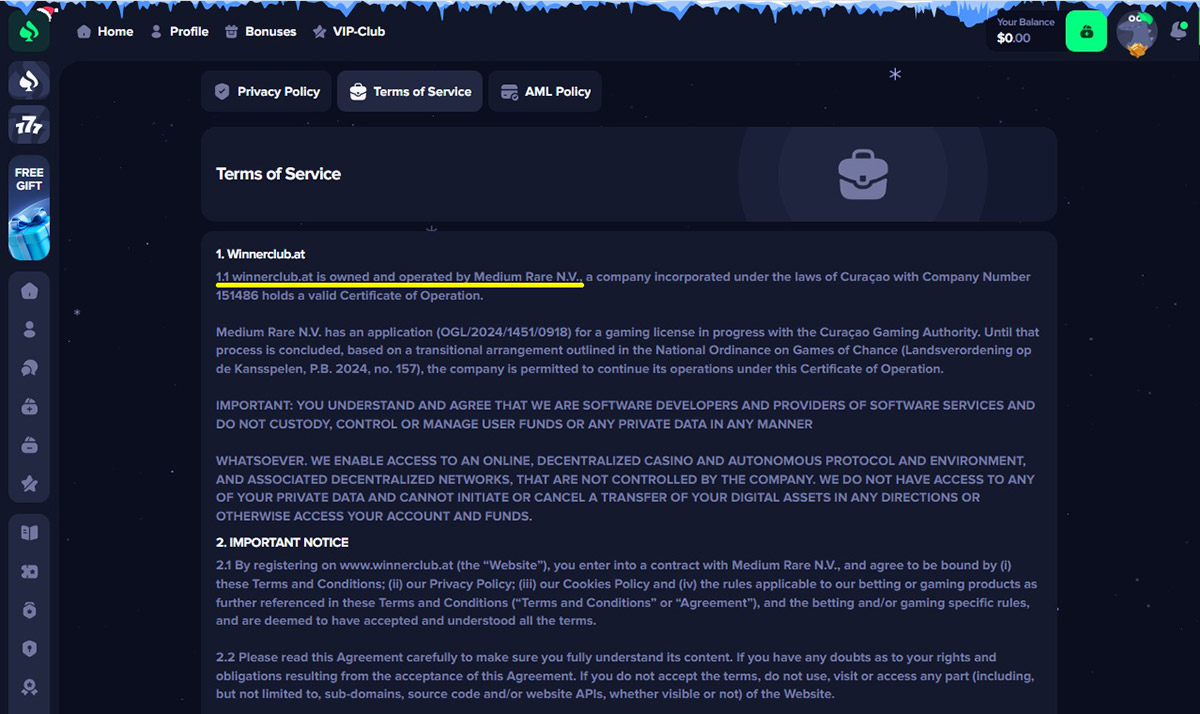Click the sidebar person profile icon
The height and width of the screenshot is (714, 1200).
(x=29, y=329)
